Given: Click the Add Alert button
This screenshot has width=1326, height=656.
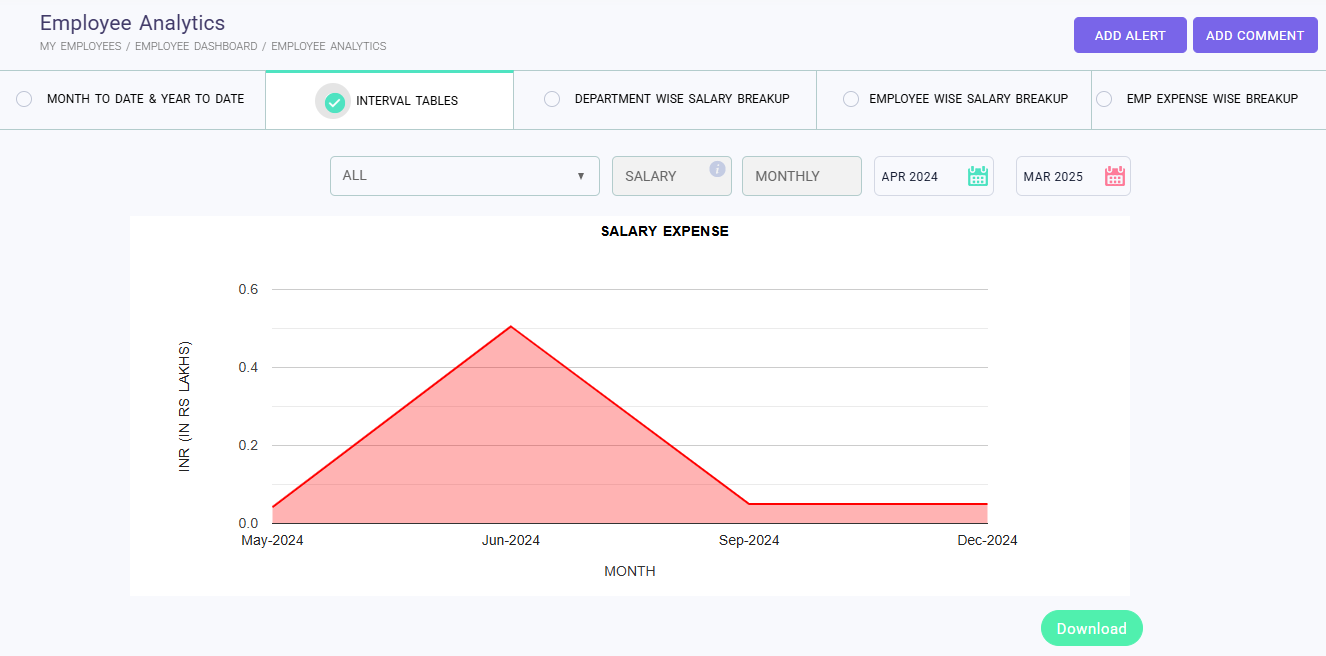Looking at the screenshot, I should [1130, 35].
